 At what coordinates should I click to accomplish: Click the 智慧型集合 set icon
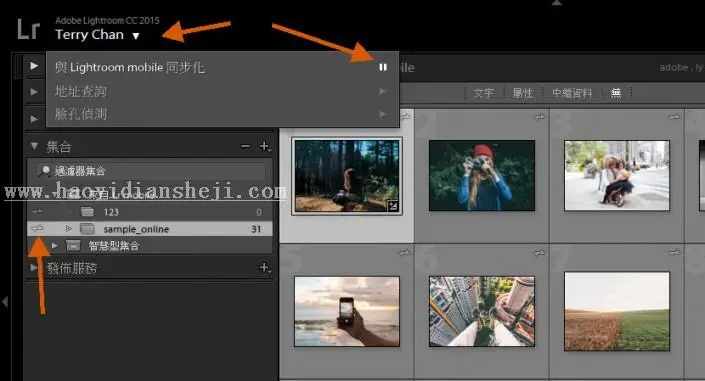[73, 246]
